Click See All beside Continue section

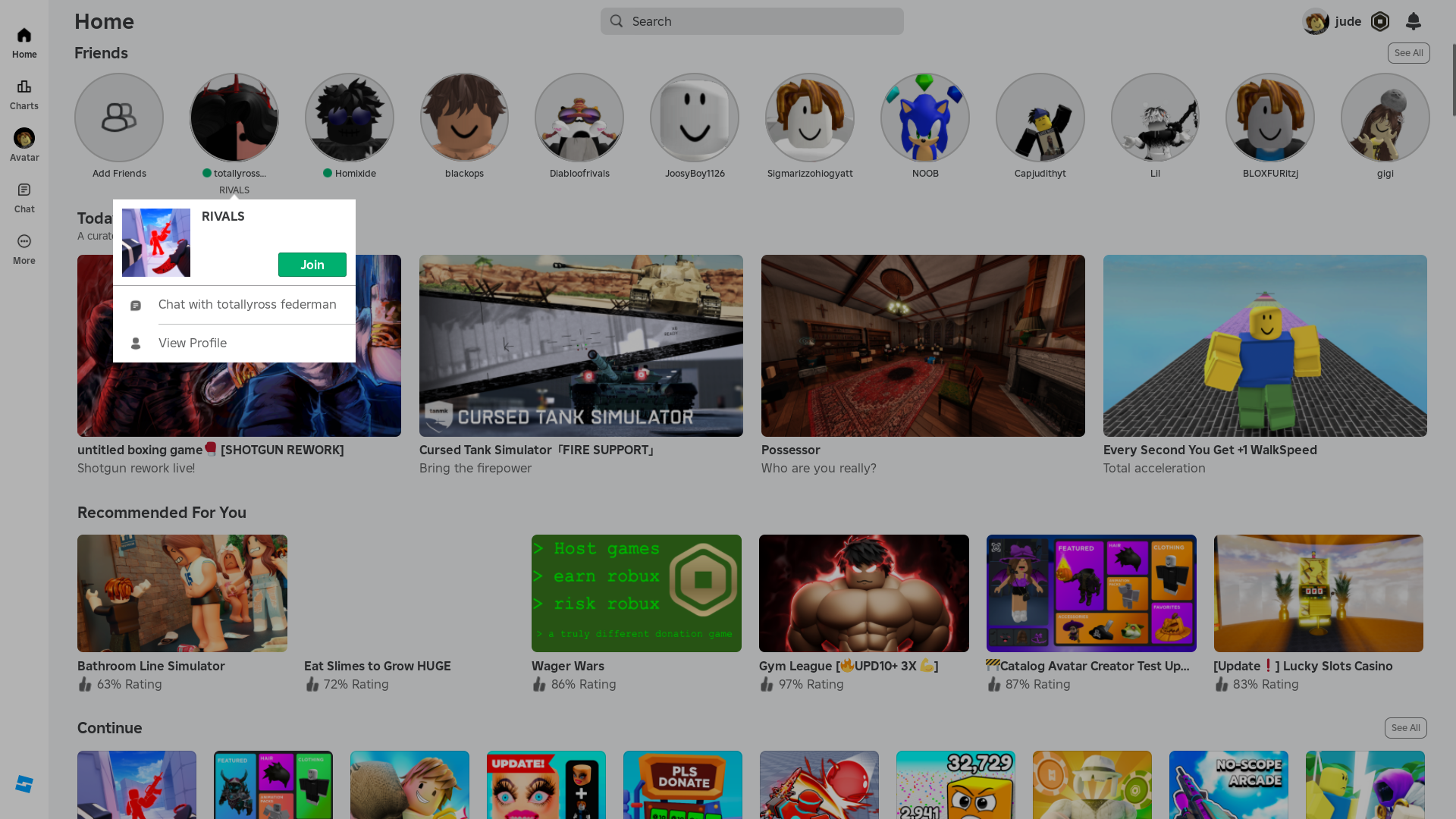(1405, 728)
